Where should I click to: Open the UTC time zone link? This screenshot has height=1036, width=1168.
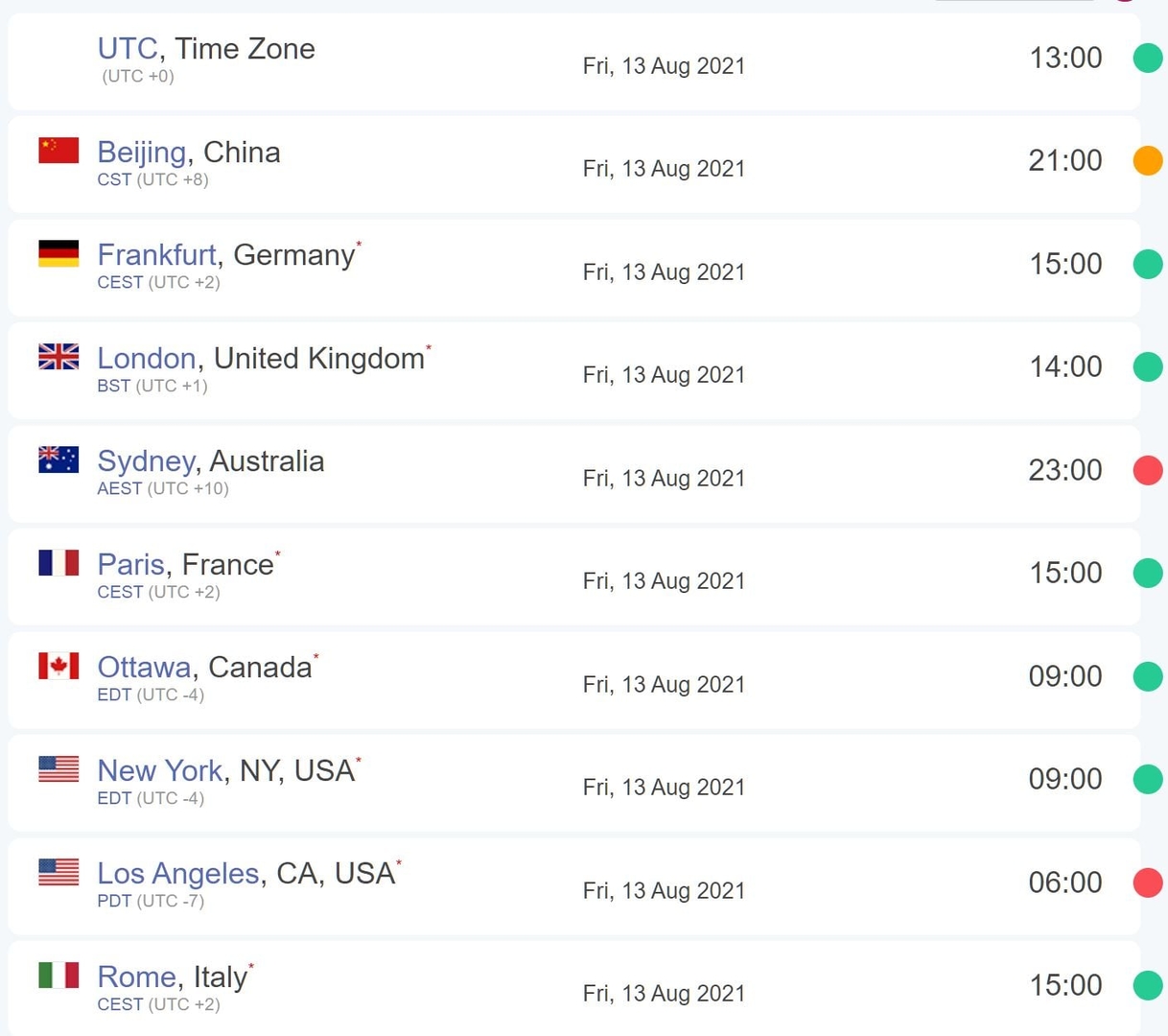[x=128, y=48]
